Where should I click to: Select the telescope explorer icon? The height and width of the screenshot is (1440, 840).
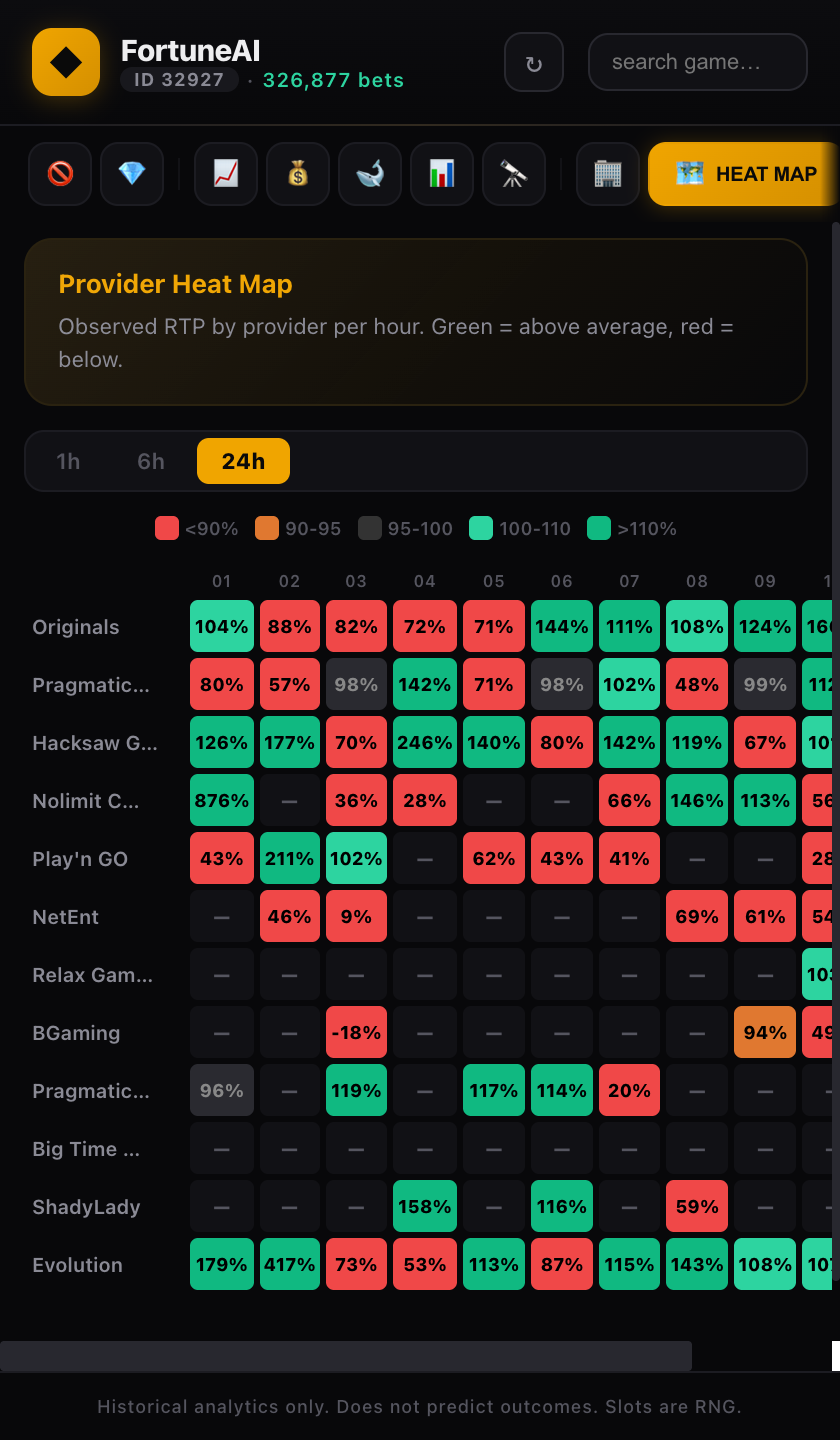pos(513,173)
